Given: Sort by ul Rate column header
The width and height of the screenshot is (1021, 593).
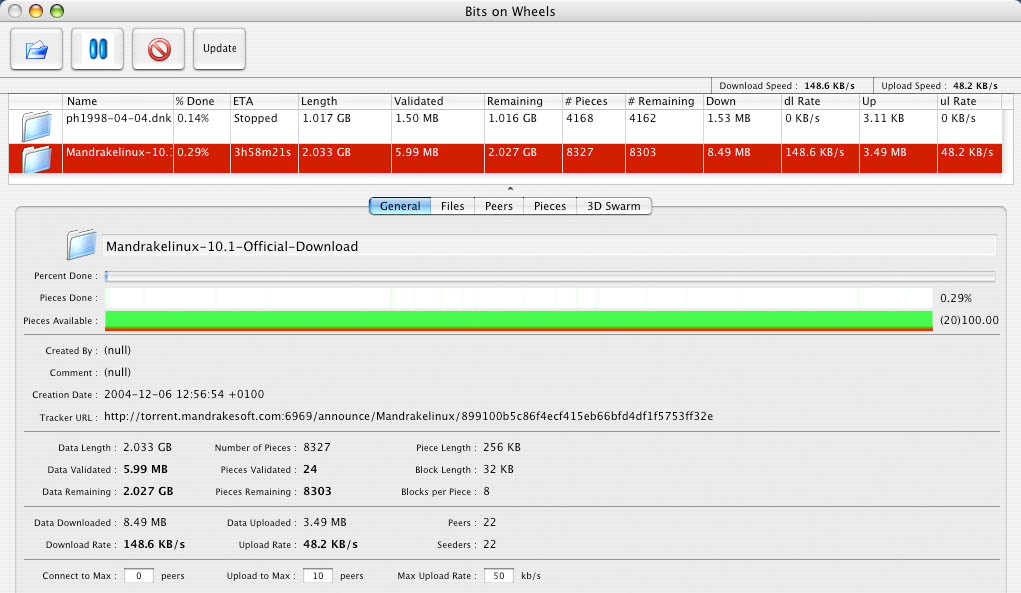Looking at the screenshot, I should point(970,102).
